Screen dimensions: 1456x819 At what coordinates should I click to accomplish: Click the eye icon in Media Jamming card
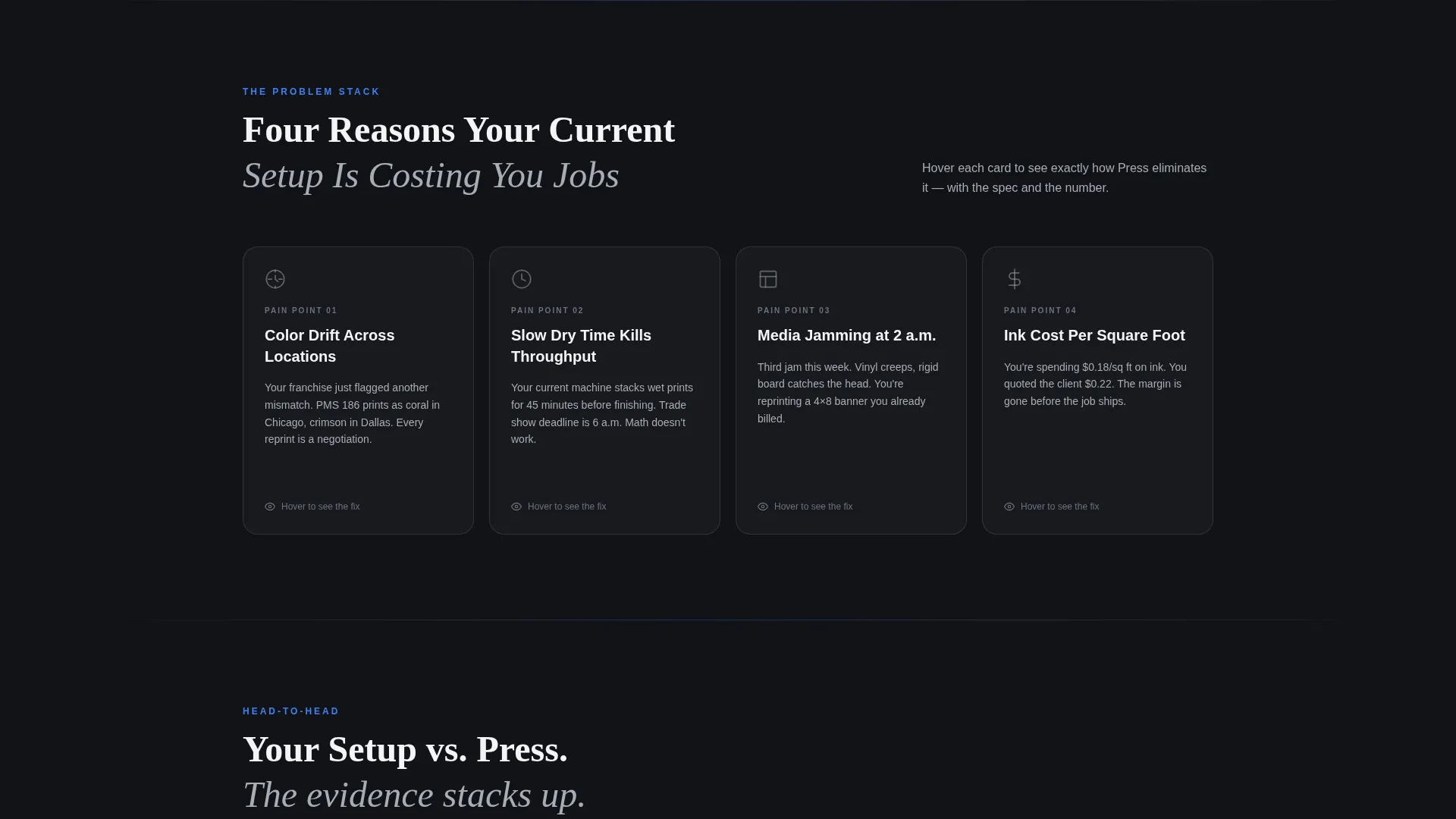(763, 507)
